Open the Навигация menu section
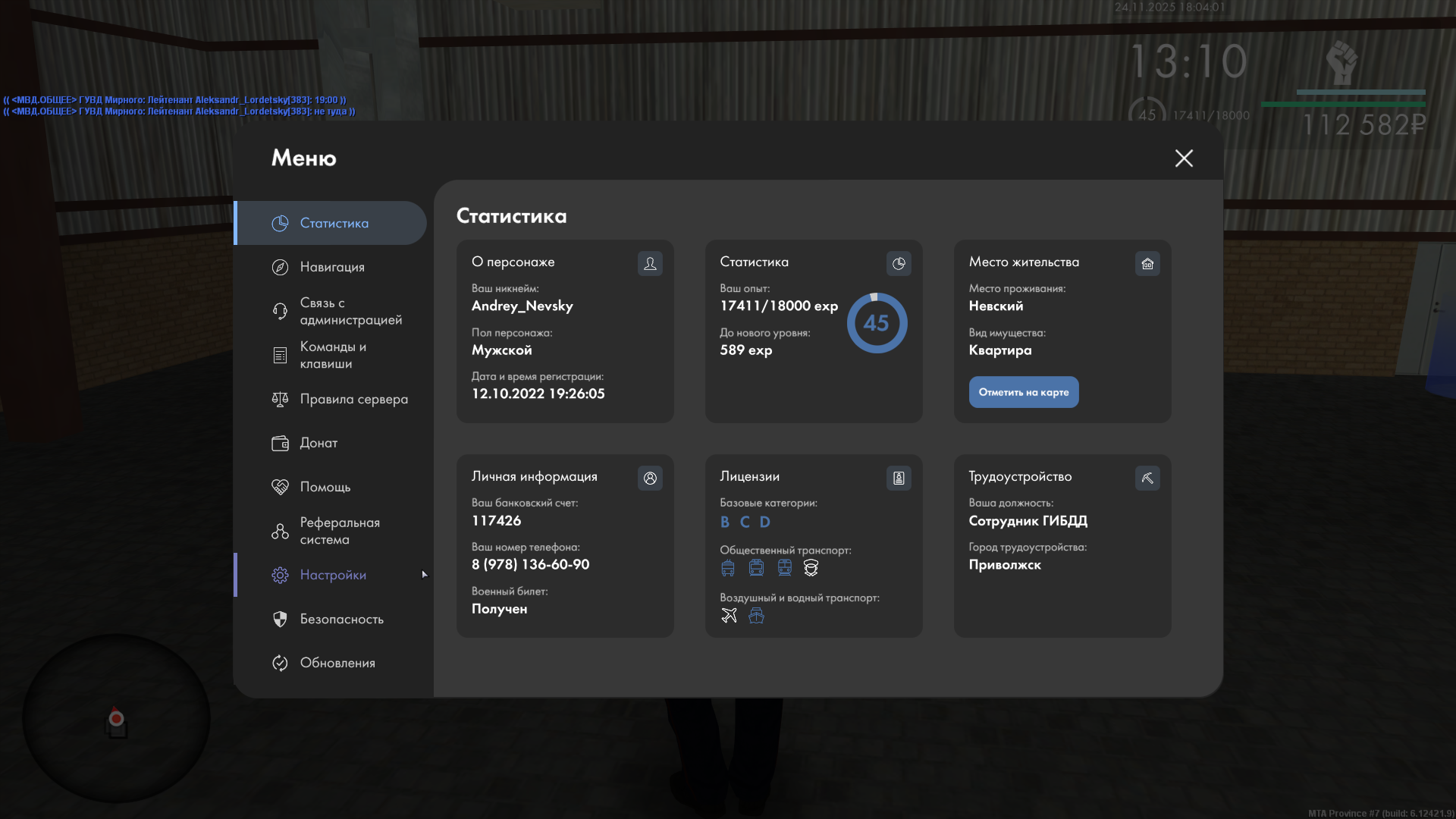Viewport: 1456px width, 819px height. pyautogui.click(x=332, y=267)
